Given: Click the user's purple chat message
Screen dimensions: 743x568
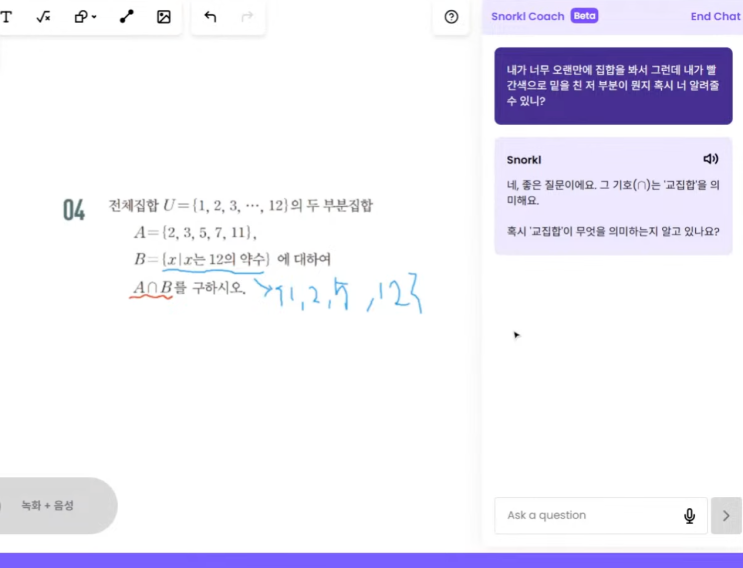Looking at the screenshot, I should pyautogui.click(x=613, y=86).
